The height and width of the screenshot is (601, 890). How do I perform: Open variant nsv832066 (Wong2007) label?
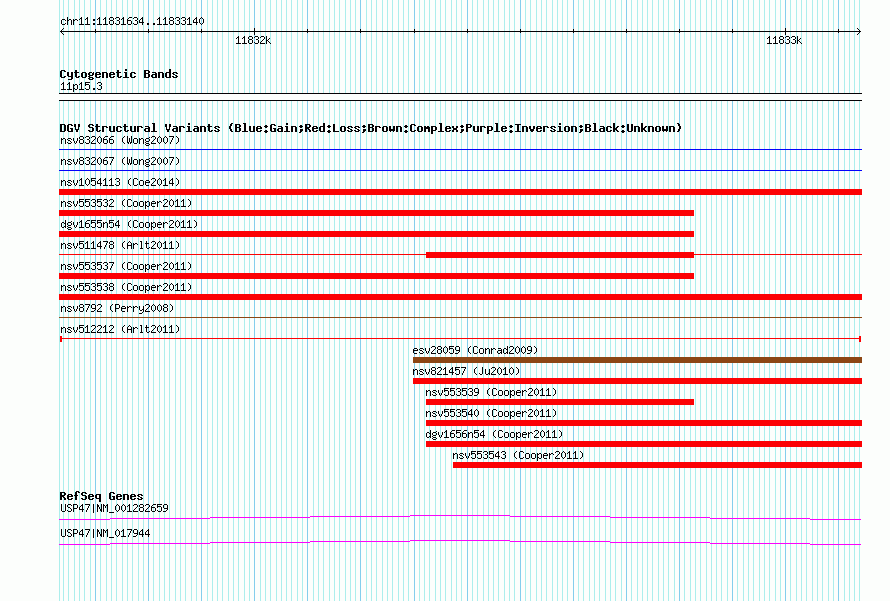120,140
